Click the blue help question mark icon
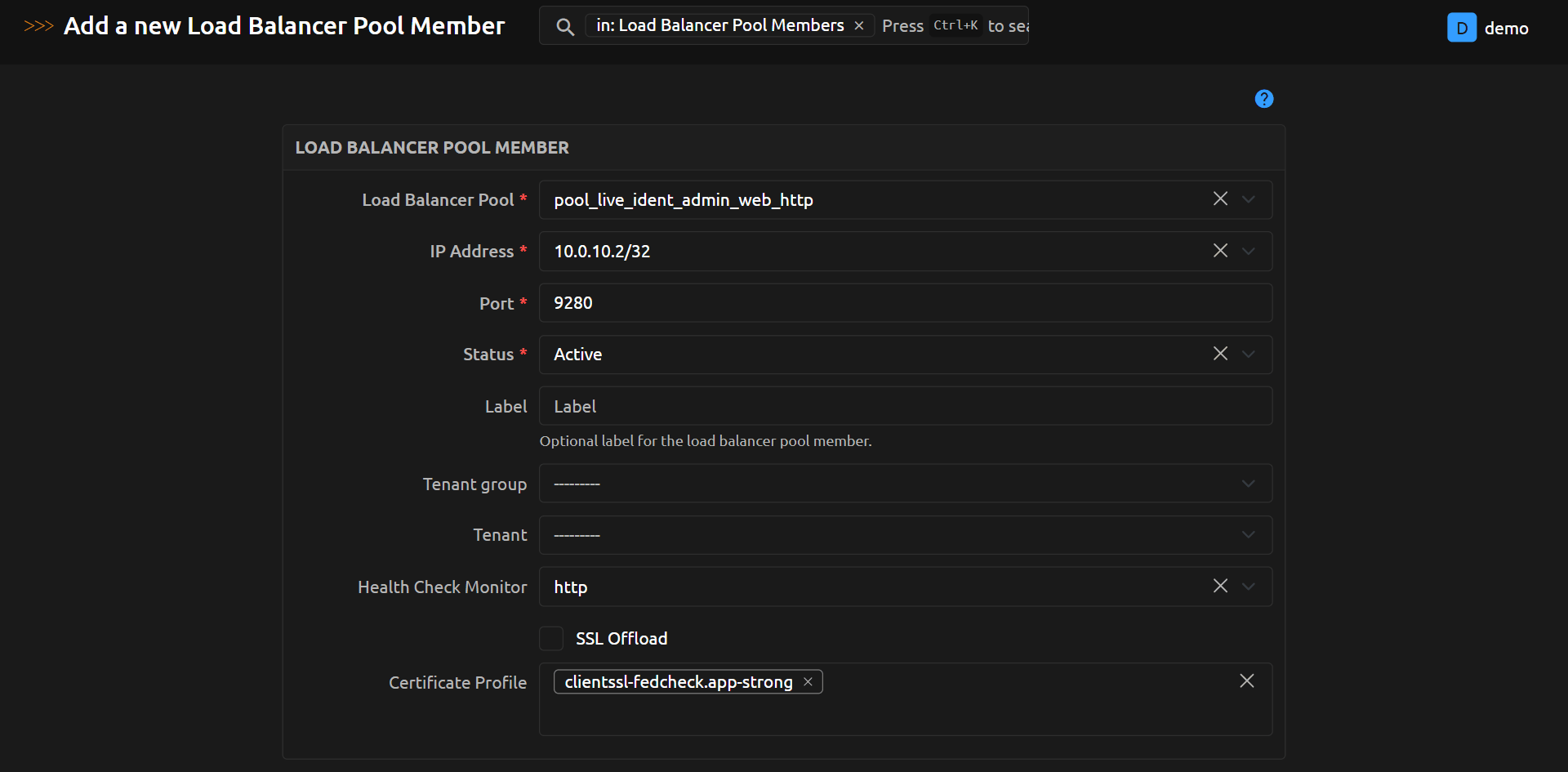Screen dimensions: 1568x772 [x=1263, y=99]
